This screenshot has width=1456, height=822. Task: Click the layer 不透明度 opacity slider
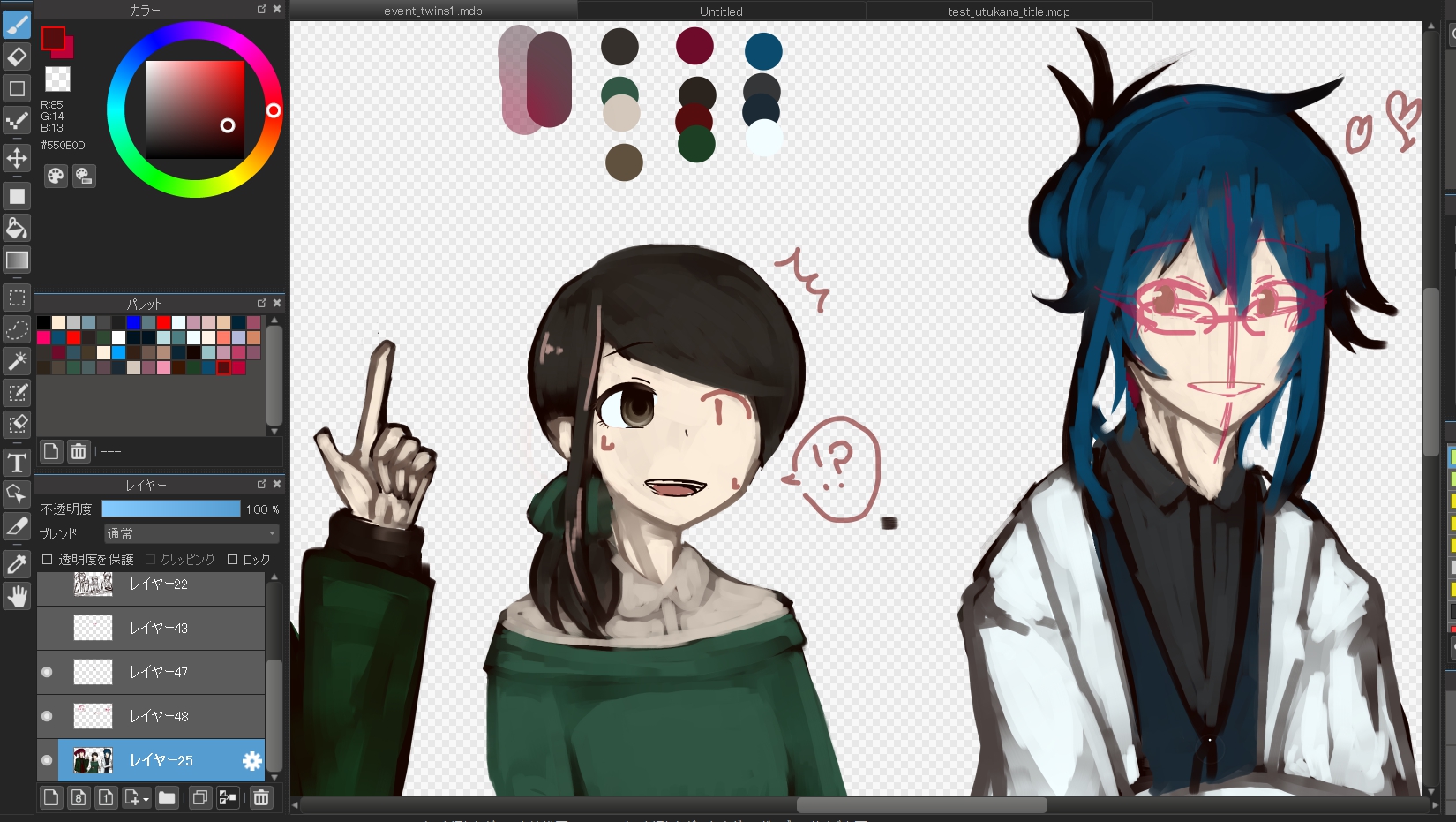(170, 509)
